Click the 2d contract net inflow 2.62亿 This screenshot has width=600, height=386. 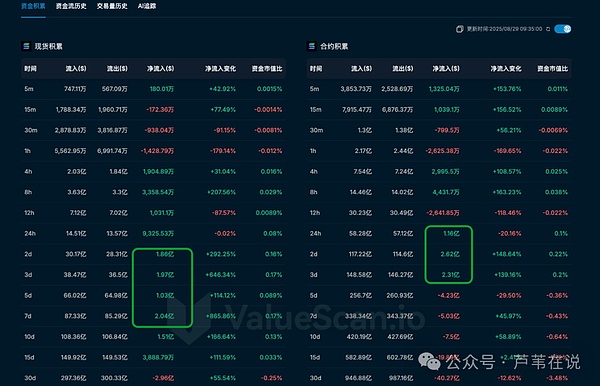pos(450,254)
